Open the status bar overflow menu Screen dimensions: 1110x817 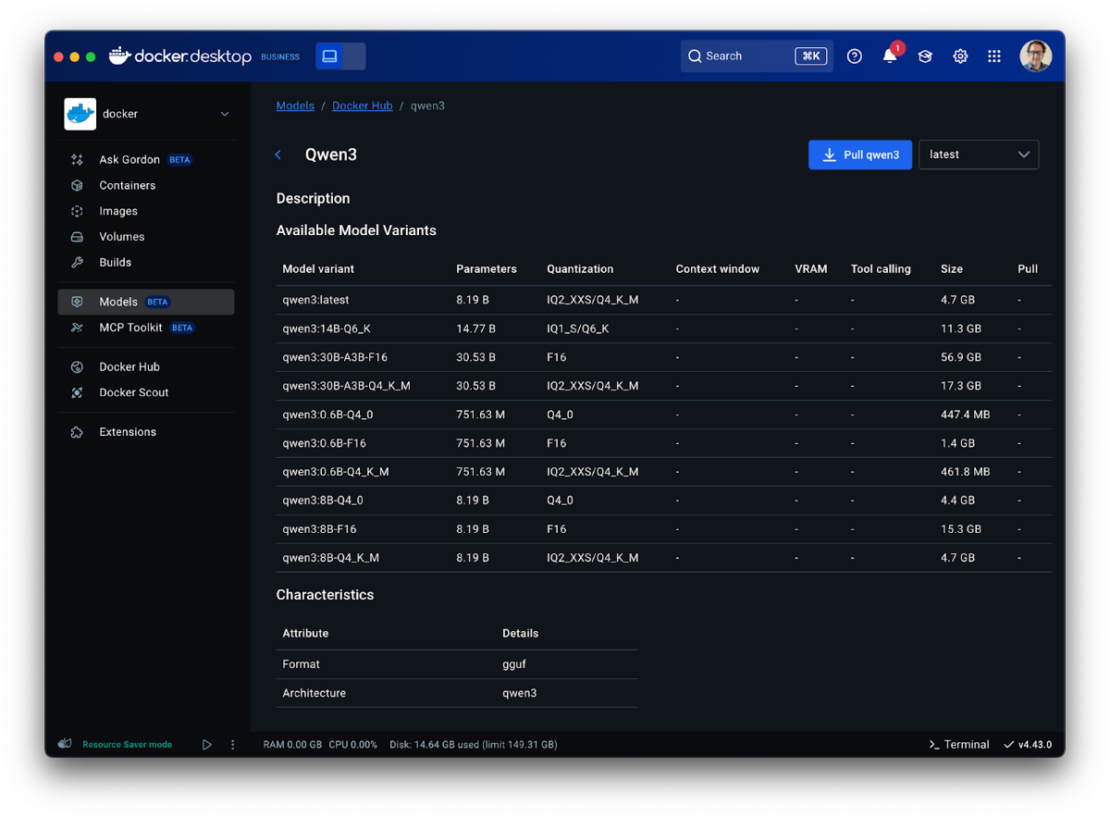click(x=232, y=744)
